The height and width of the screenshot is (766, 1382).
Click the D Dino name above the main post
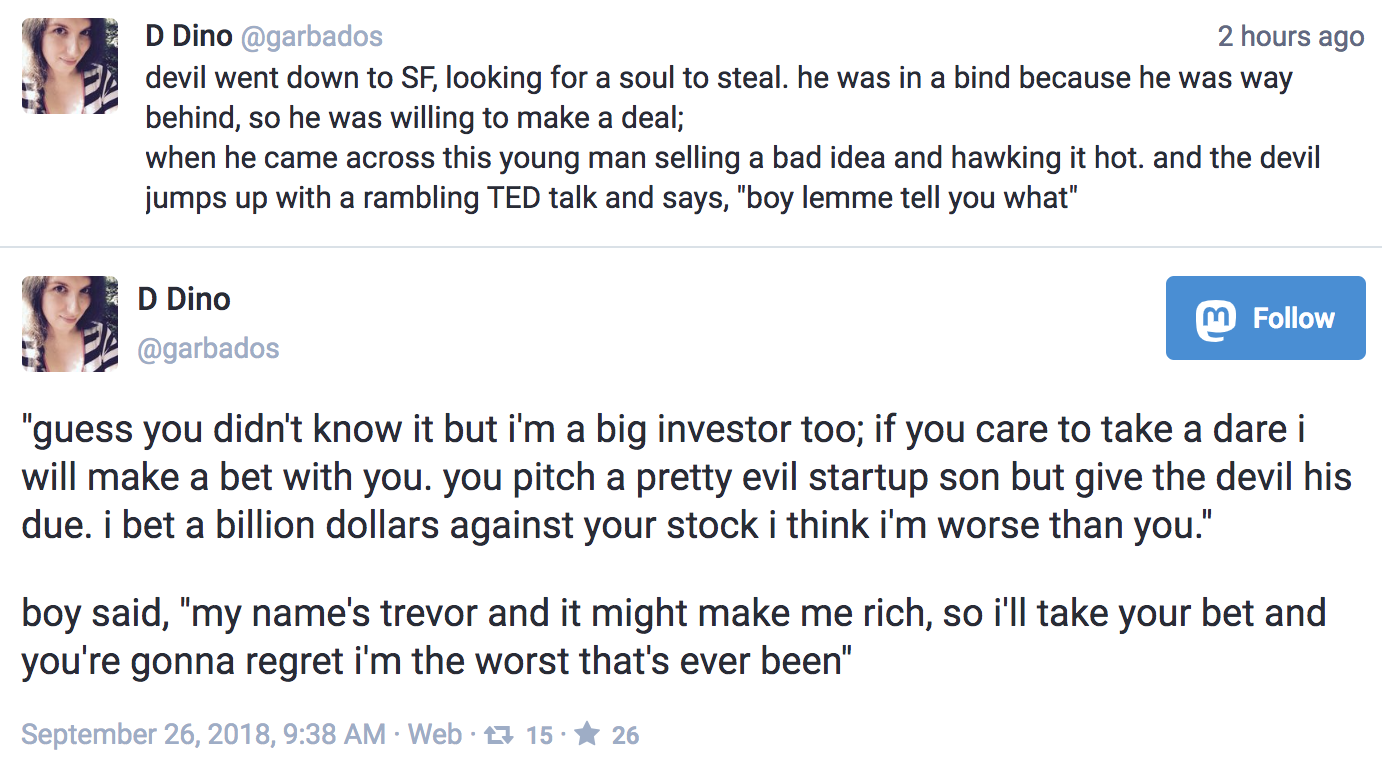[x=184, y=299]
